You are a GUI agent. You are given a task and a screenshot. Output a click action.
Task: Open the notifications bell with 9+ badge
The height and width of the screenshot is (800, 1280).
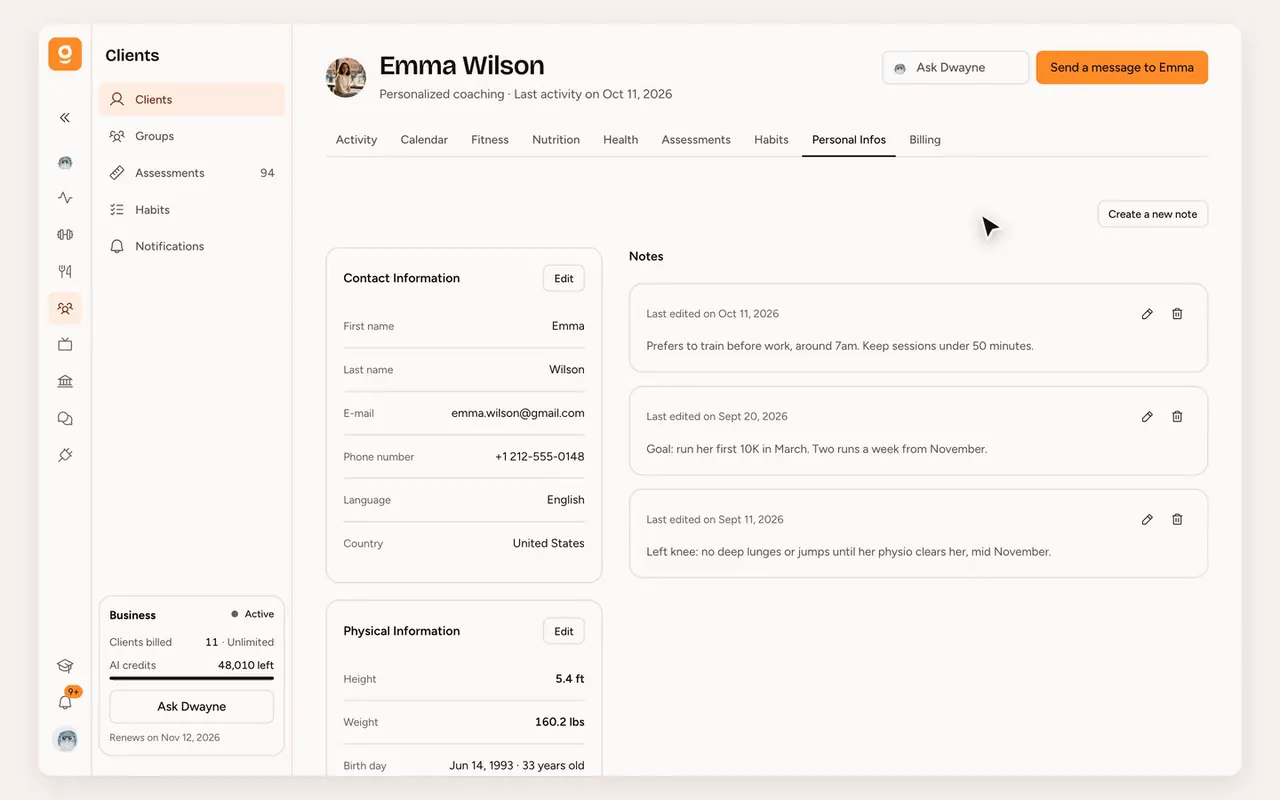pyautogui.click(x=66, y=701)
